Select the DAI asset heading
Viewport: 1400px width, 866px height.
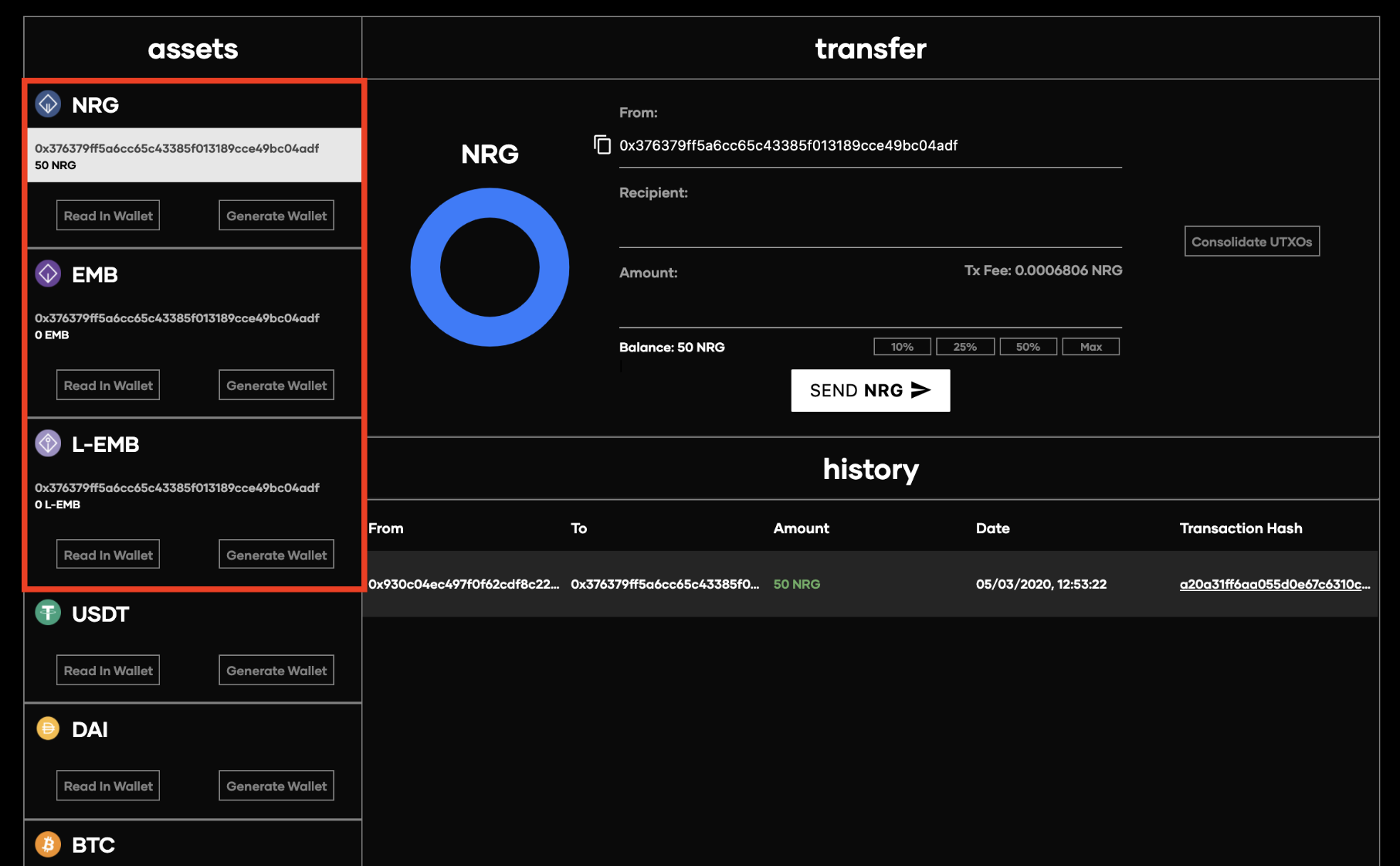[x=90, y=730]
